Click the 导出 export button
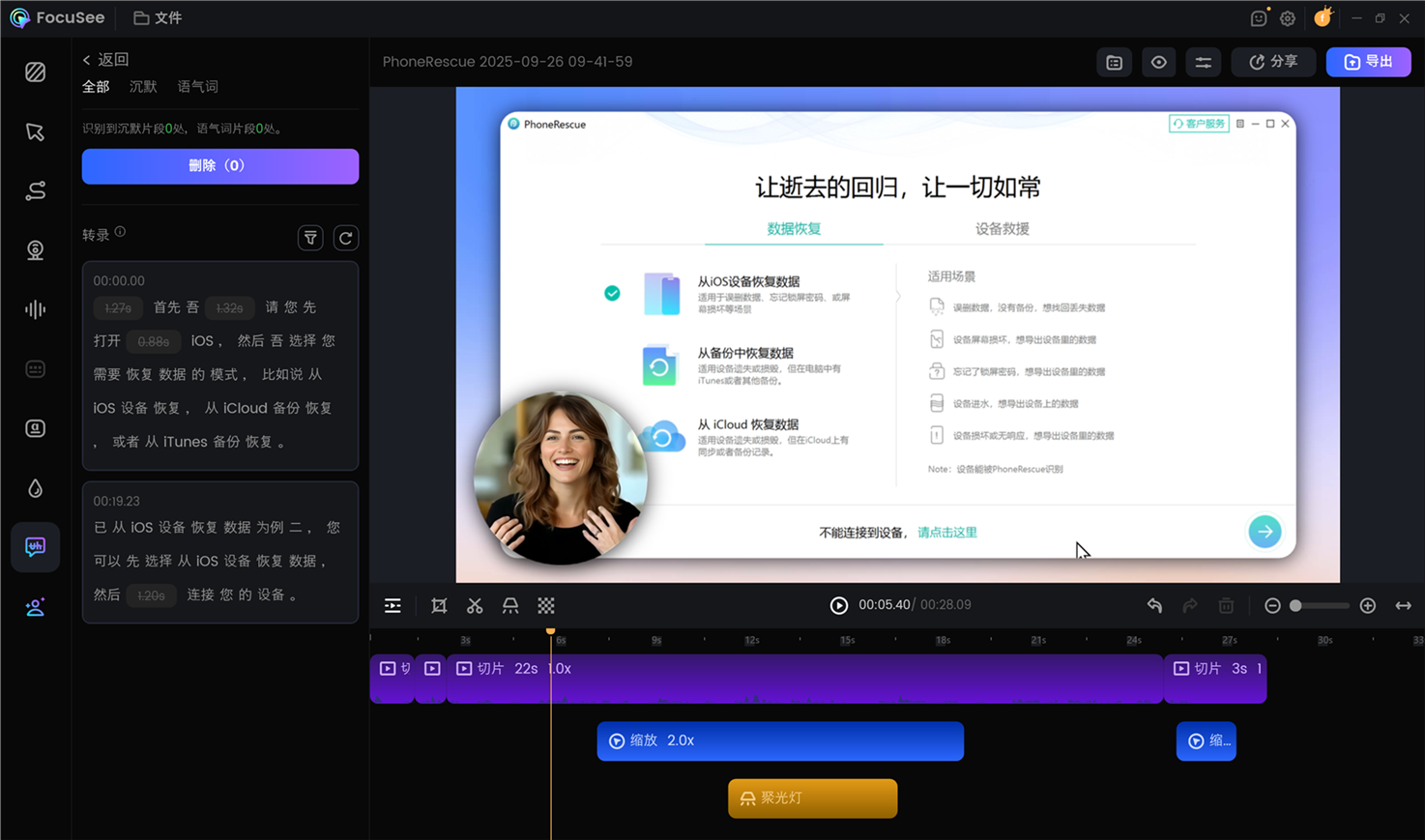The image size is (1425, 840). click(1368, 61)
